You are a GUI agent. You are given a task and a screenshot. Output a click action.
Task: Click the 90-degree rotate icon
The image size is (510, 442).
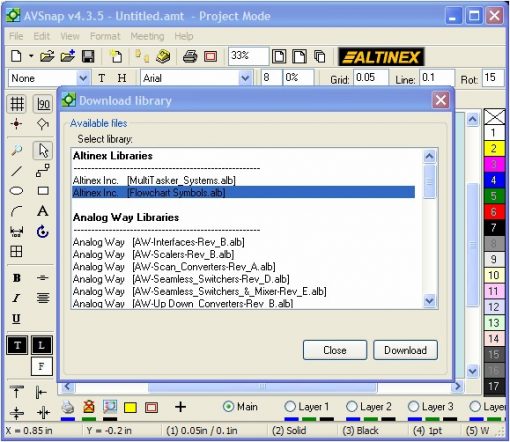coord(43,104)
